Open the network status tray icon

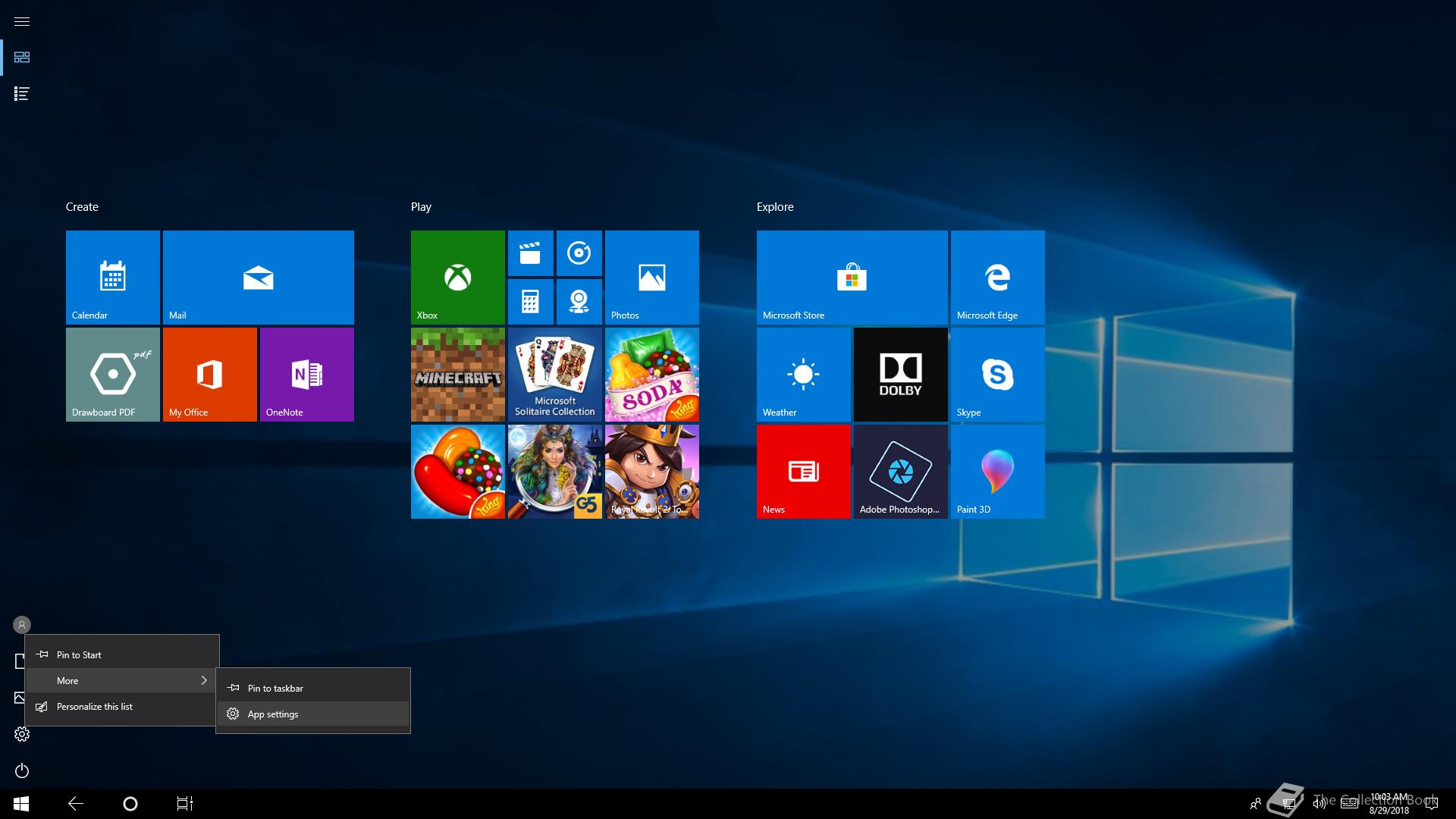pos(1288,804)
